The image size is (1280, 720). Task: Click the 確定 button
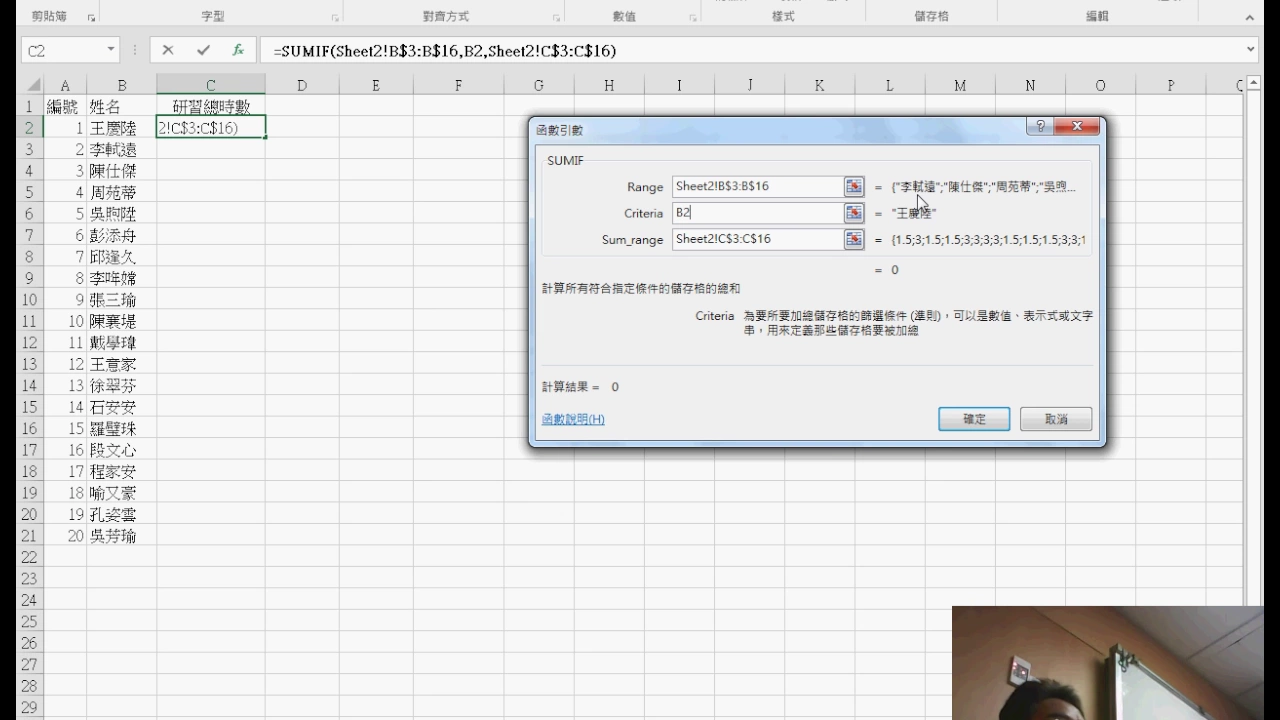[x=974, y=419]
